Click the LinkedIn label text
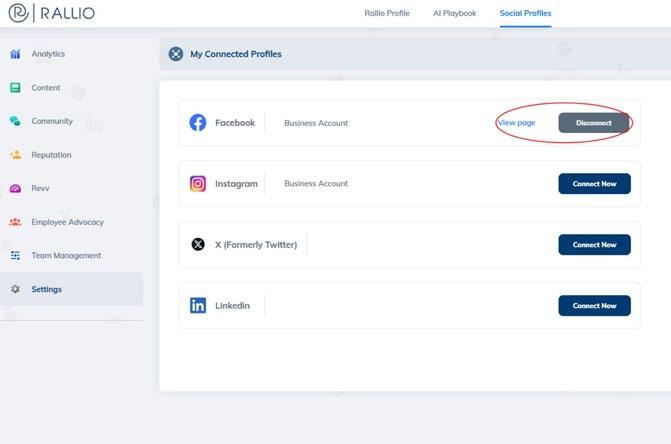671x444 pixels. click(x=232, y=305)
